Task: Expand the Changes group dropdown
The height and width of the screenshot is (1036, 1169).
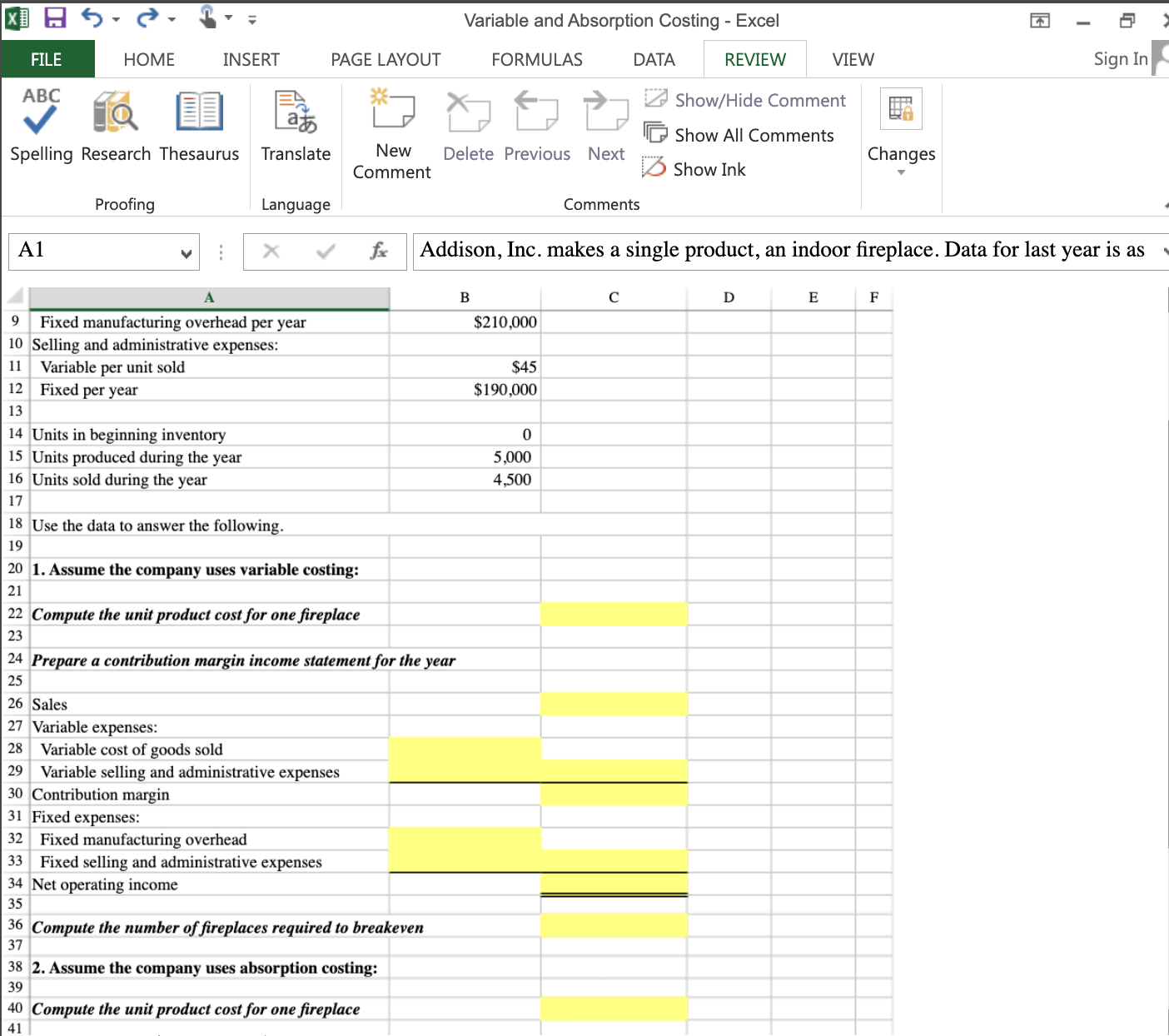Action: tap(901, 171)
